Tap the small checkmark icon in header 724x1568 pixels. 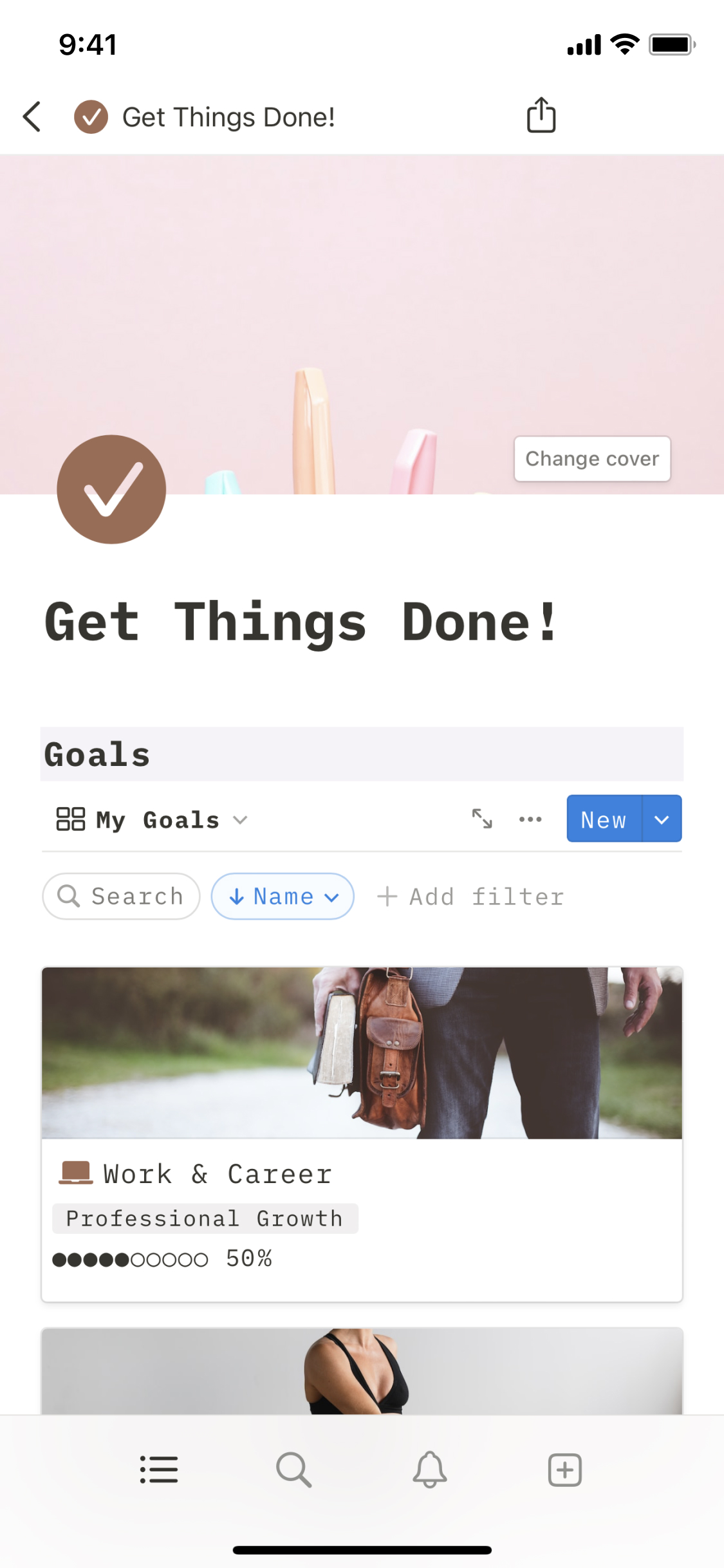point(91,117)
